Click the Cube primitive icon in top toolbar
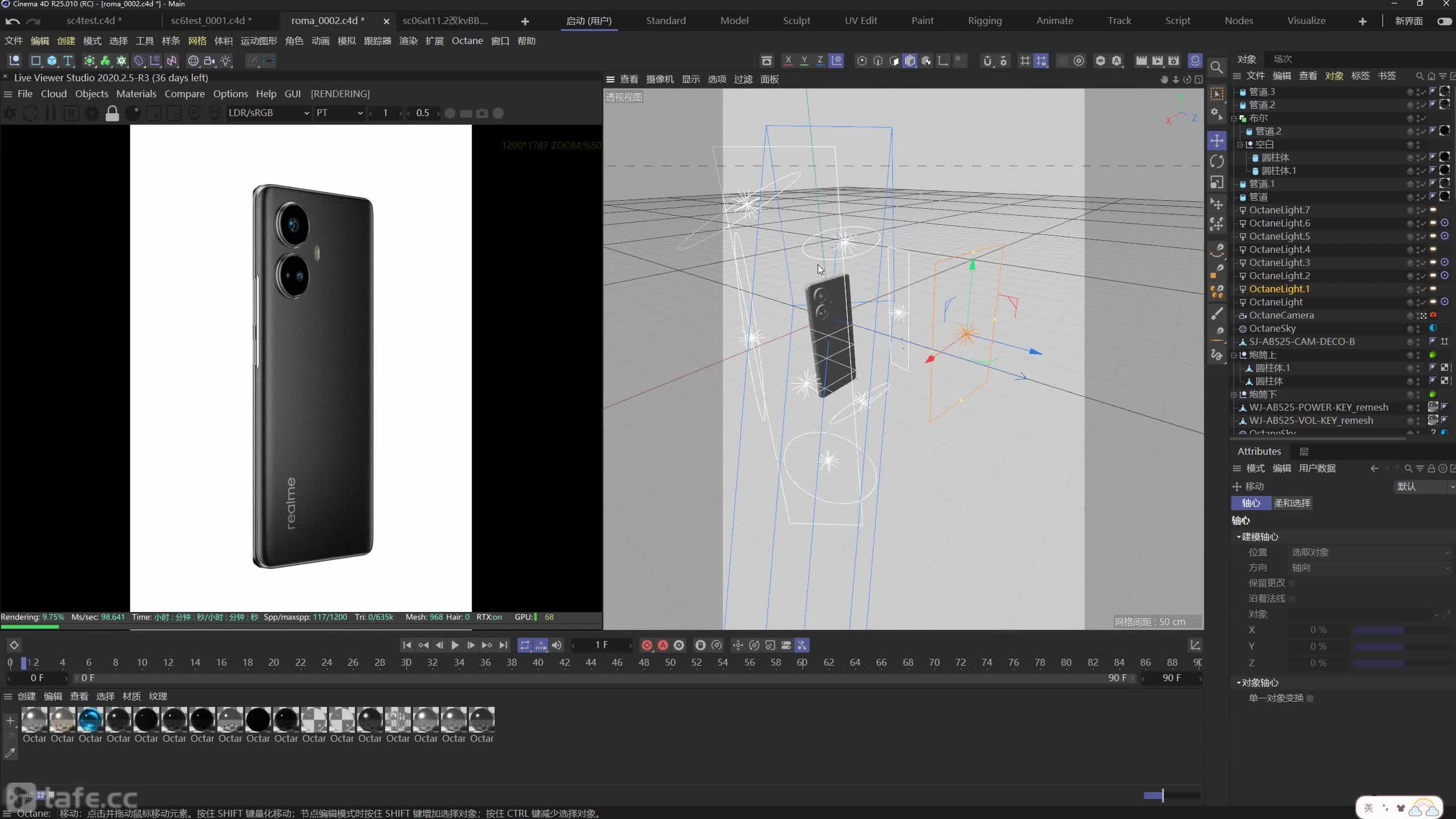 (52, 60)
